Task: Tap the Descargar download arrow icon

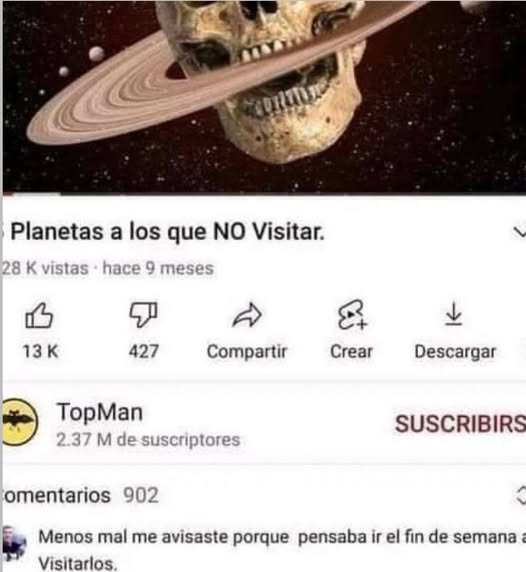Action: (x=454, y=314)
